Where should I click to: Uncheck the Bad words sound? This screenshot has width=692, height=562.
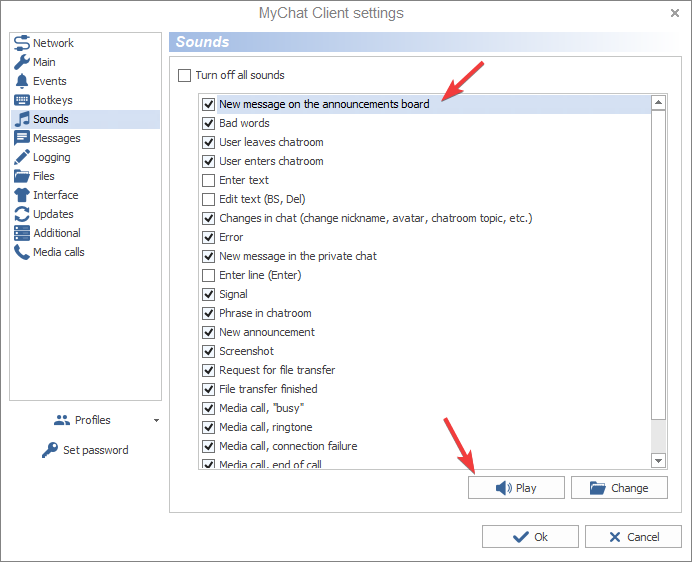click(208, 124)
